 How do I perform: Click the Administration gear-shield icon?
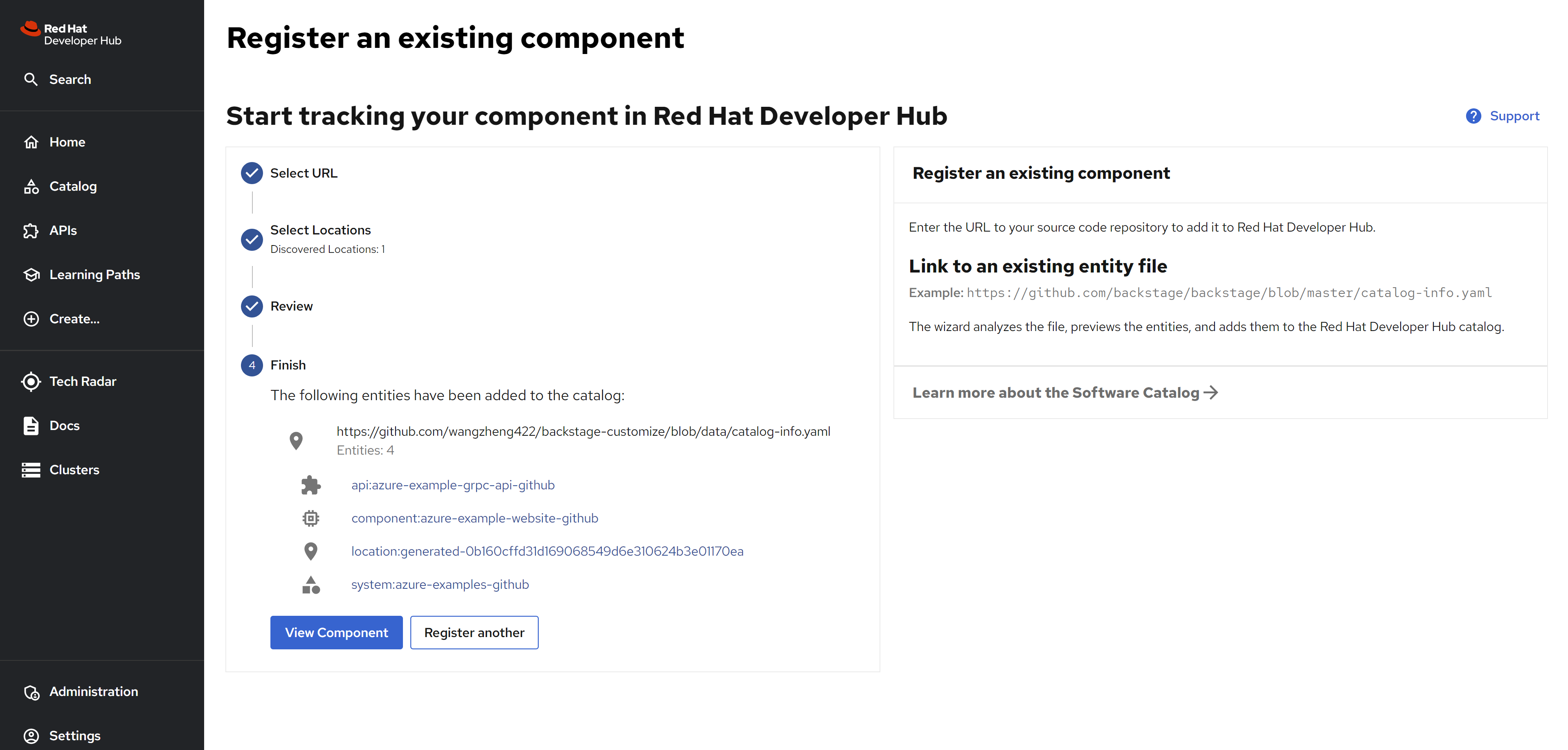click(31, 692)
